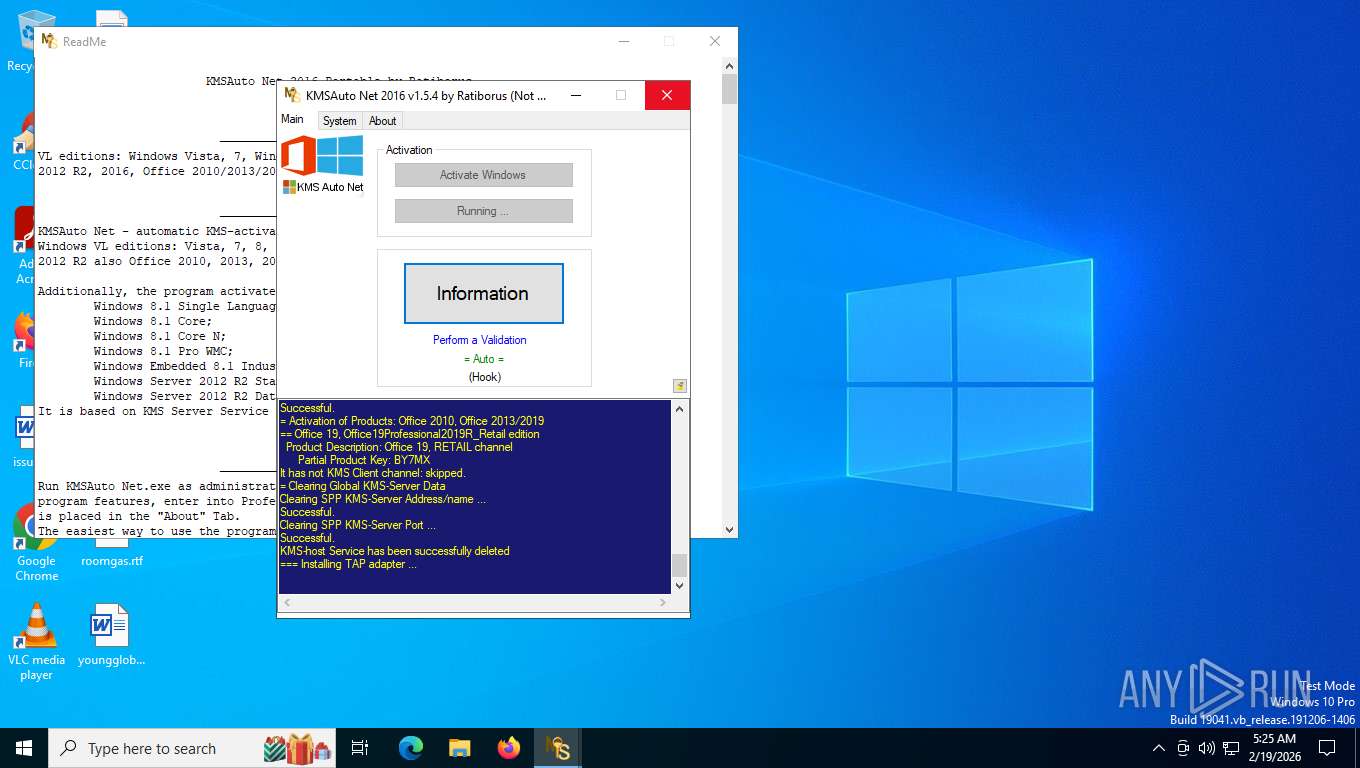Minimize the KMSAuto Net window

pyautogui.click(x=576, y=95)
